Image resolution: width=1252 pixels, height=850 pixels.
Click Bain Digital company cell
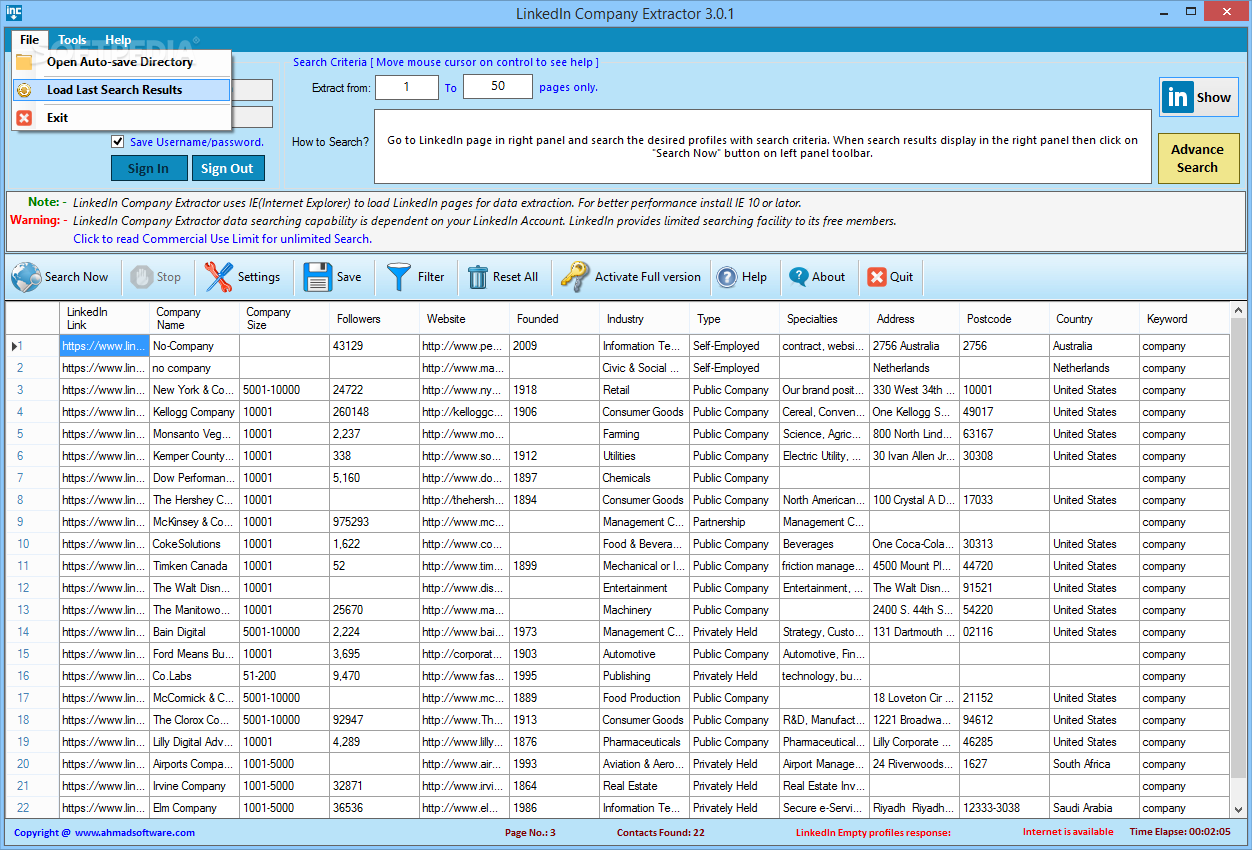coord(195,632)
